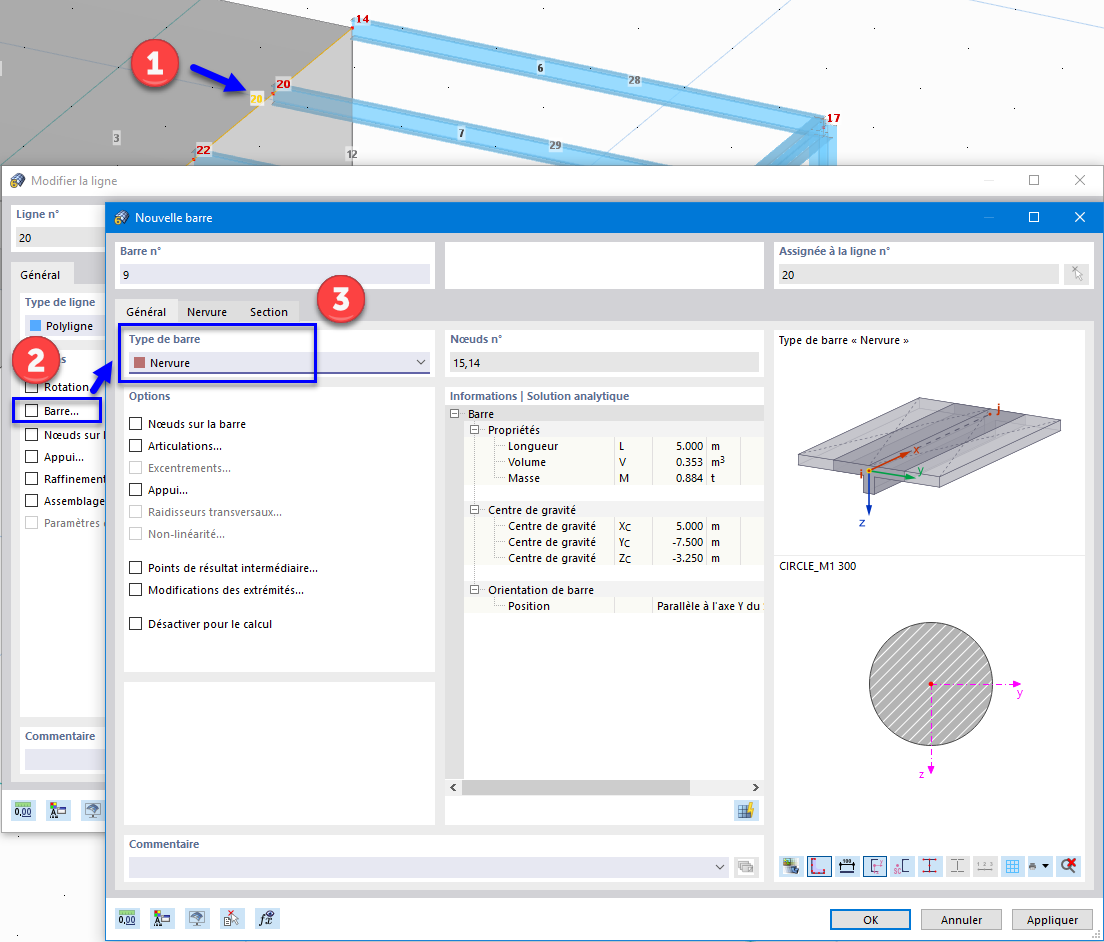Click the Appliquer button
Viewport: 1104px width, 942px height.
[1052, 919]
